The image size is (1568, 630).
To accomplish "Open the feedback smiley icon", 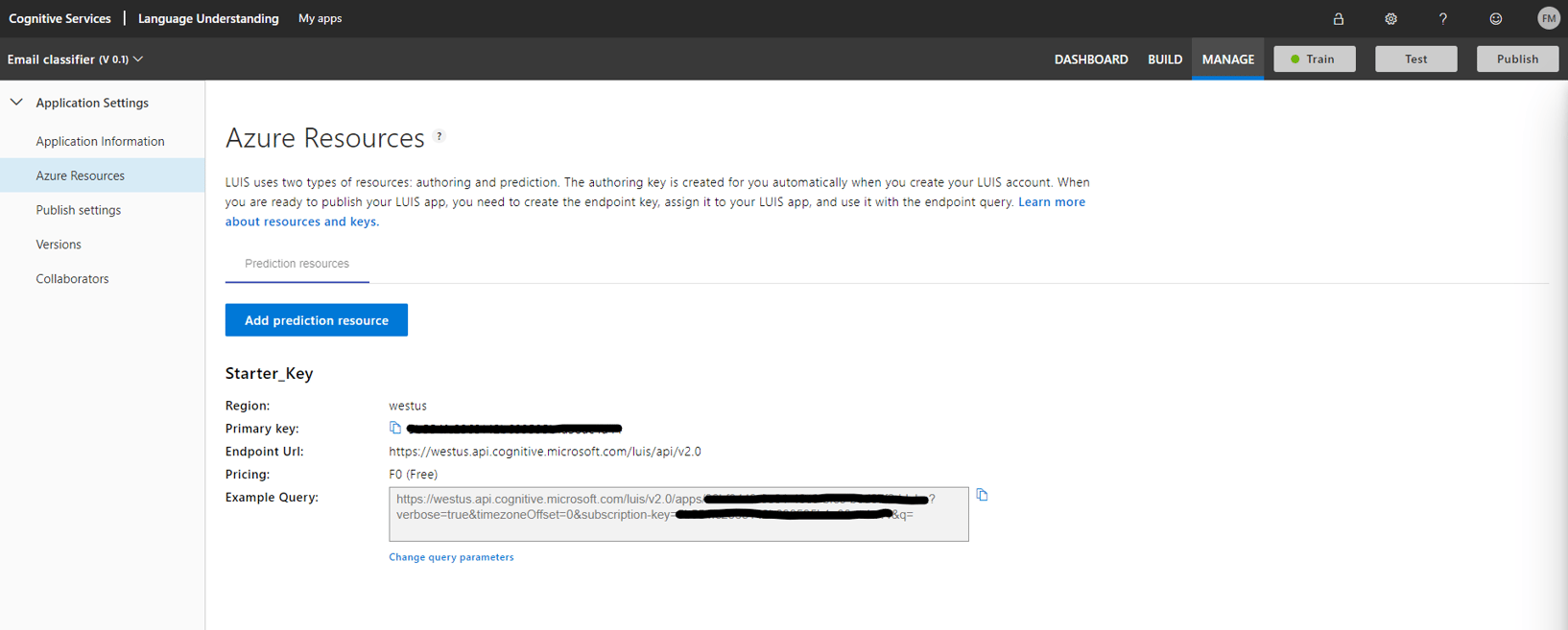I will tap(1495, 19).
